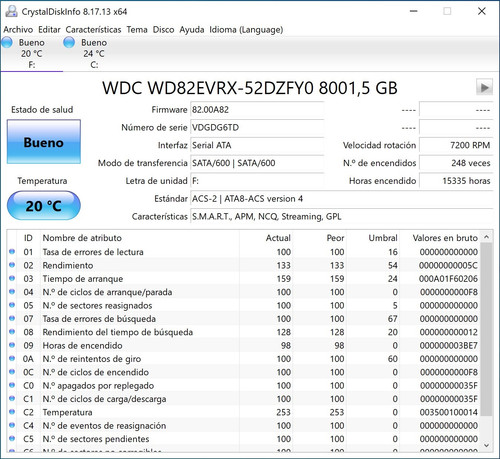Click status dot for Horas de encendido row

coord(12,345)
